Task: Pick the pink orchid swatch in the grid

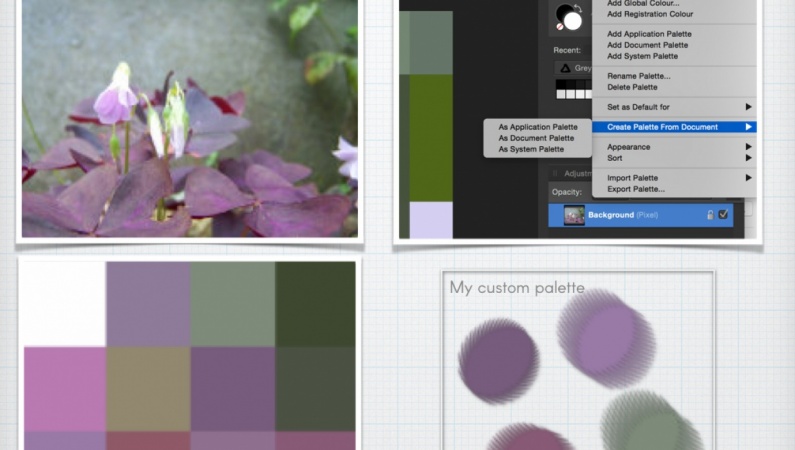Action: click(65, 389)
